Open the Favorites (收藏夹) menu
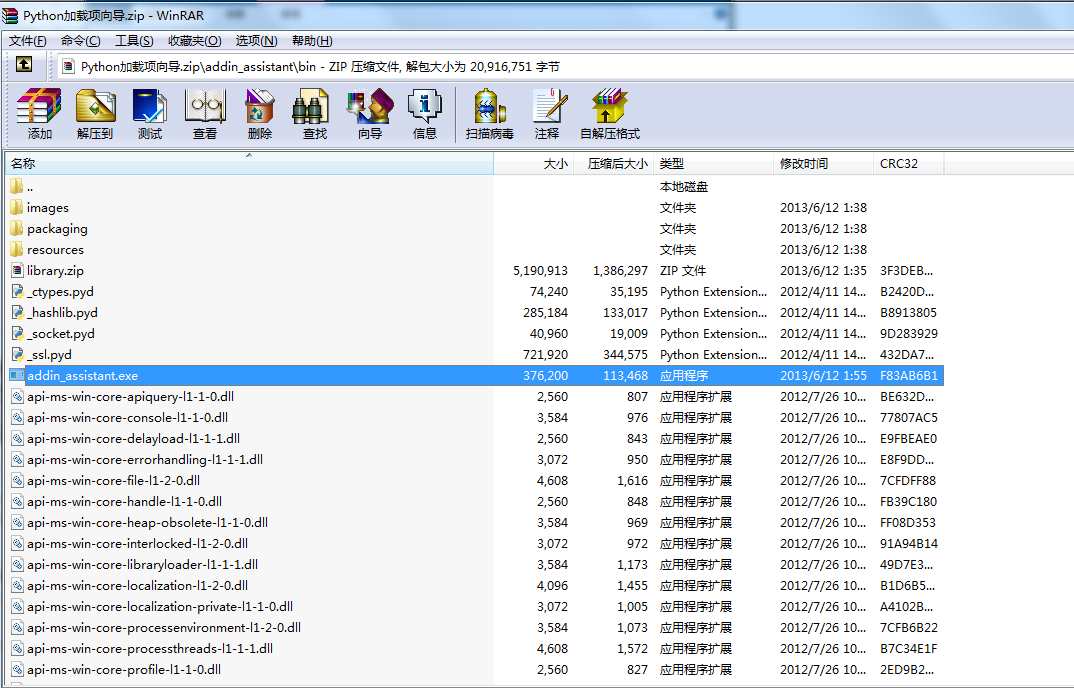1074x688 pixels. pos(195,40)
